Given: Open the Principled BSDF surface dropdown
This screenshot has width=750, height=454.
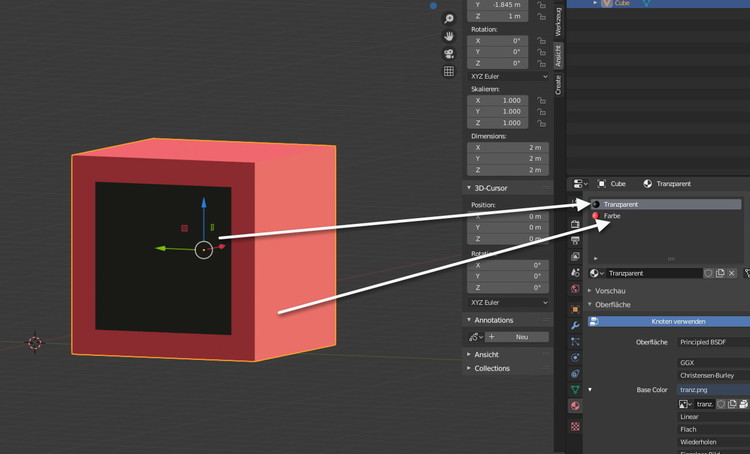Looking at the screenshot, I should point(713,342).
